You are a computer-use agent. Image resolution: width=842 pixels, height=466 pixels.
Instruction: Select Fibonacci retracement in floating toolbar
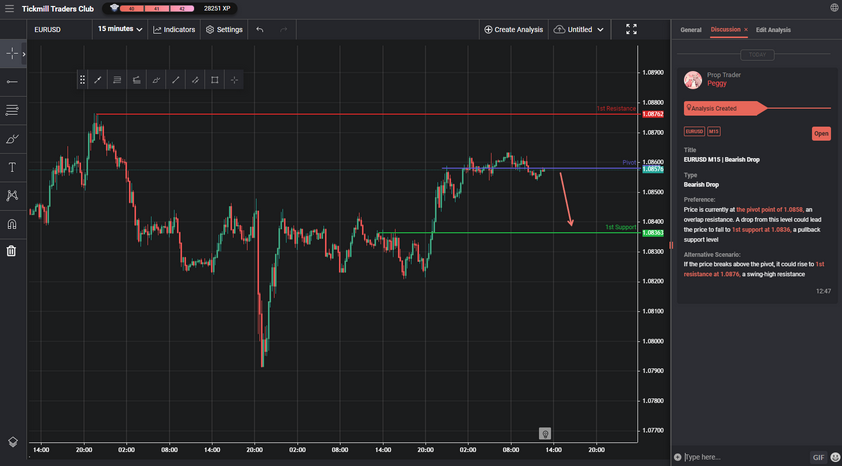click(117, 80)
